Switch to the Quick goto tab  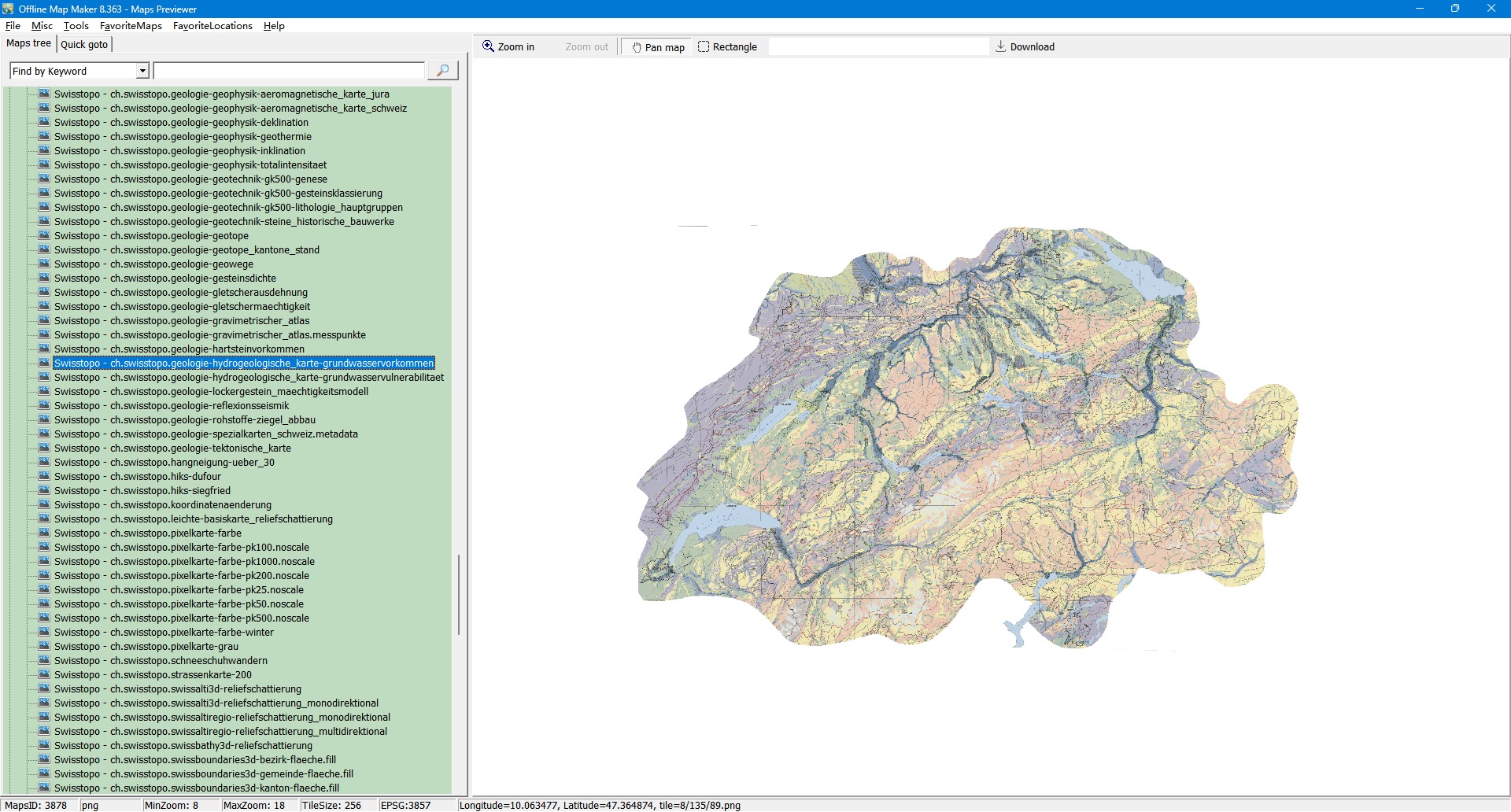click(x=84, y=45)
